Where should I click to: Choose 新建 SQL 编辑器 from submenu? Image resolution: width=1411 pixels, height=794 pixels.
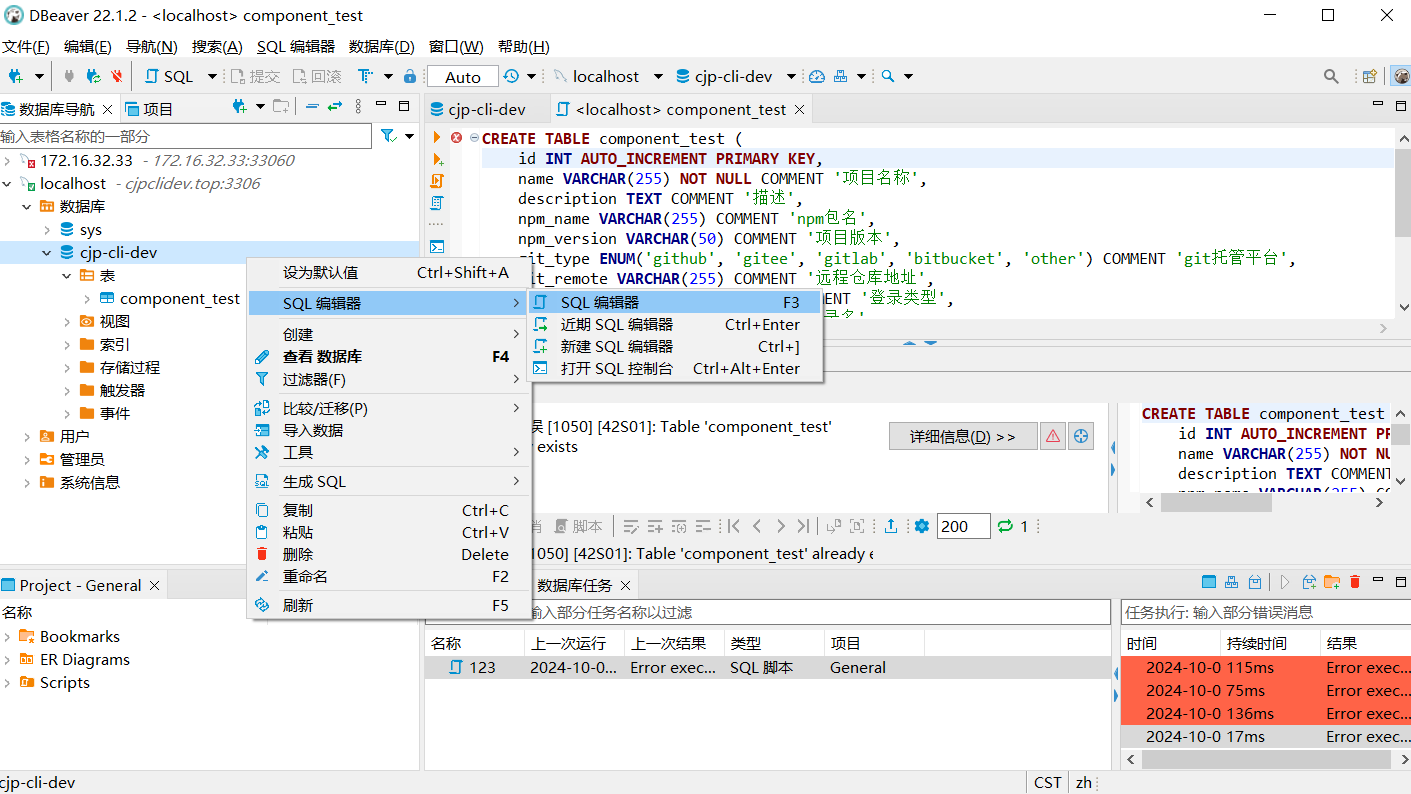pos(675,347)
